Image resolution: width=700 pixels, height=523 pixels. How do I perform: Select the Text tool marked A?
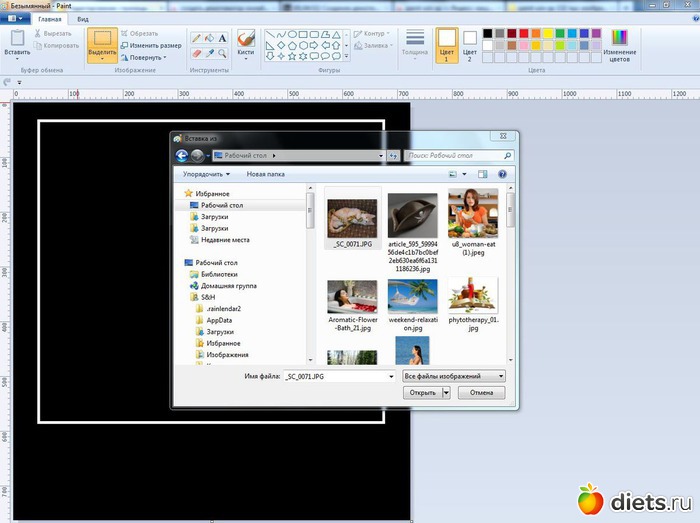(222, 37)
